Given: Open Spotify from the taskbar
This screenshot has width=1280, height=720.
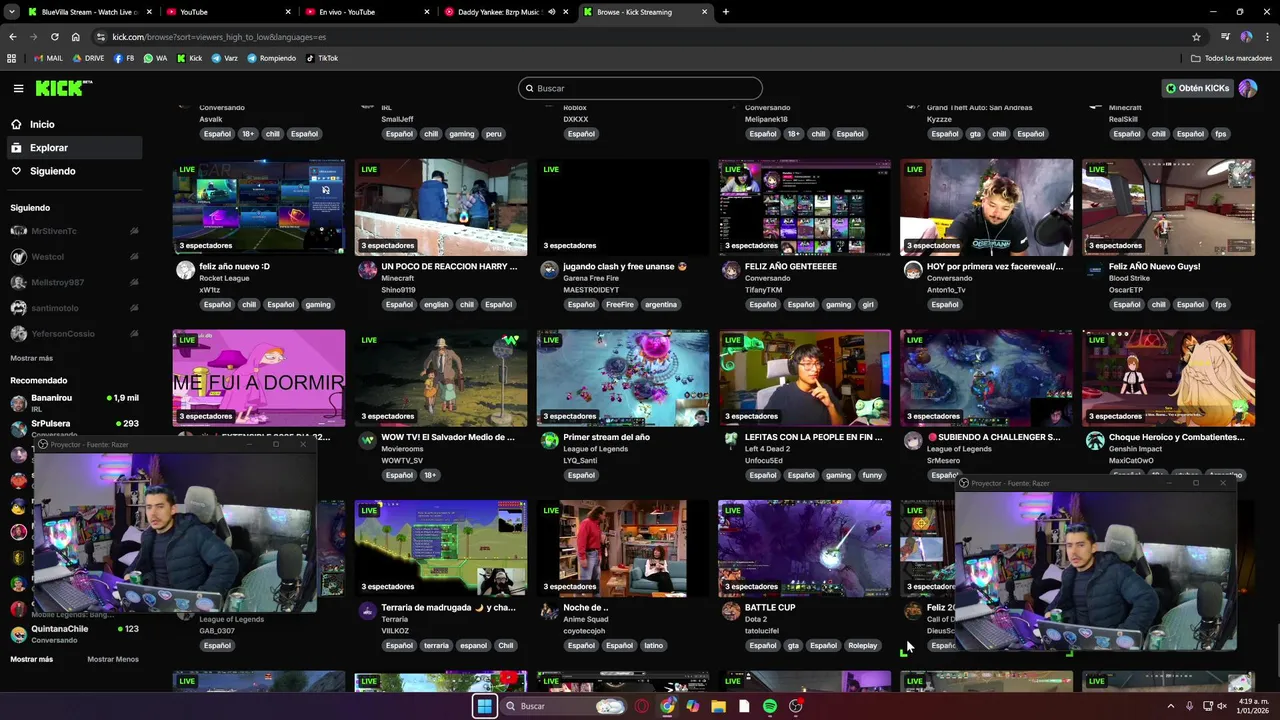Looking at the screenshot, I should 769,706.
